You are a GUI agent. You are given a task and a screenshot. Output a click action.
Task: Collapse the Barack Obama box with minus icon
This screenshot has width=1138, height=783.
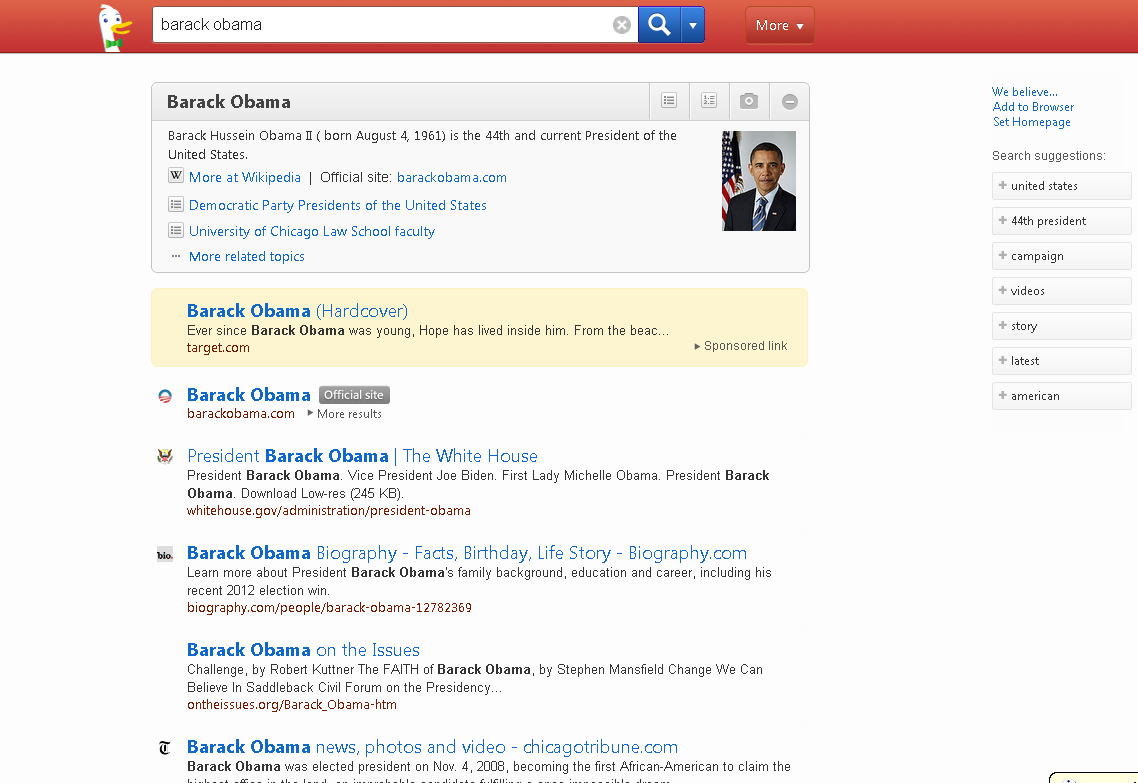tap(790, 102)
